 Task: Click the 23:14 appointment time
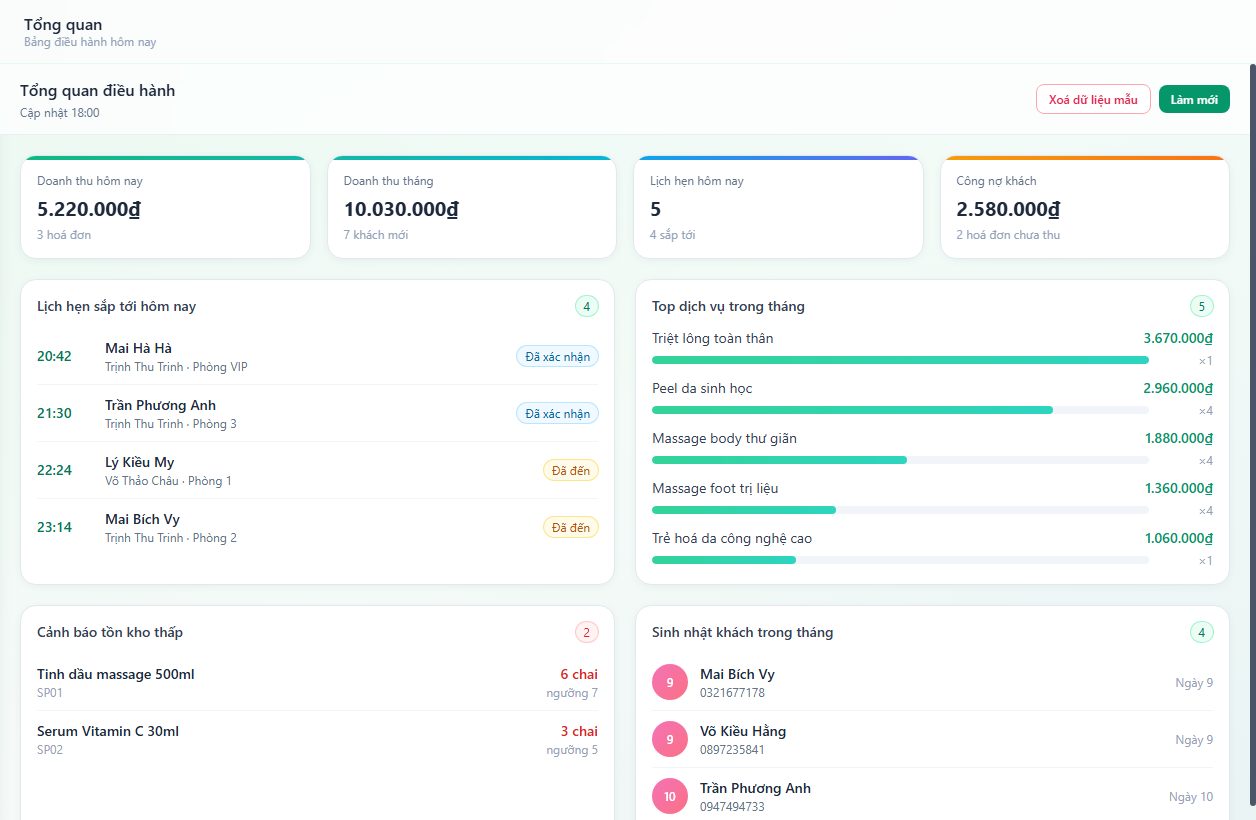click(x=54, y=527)
